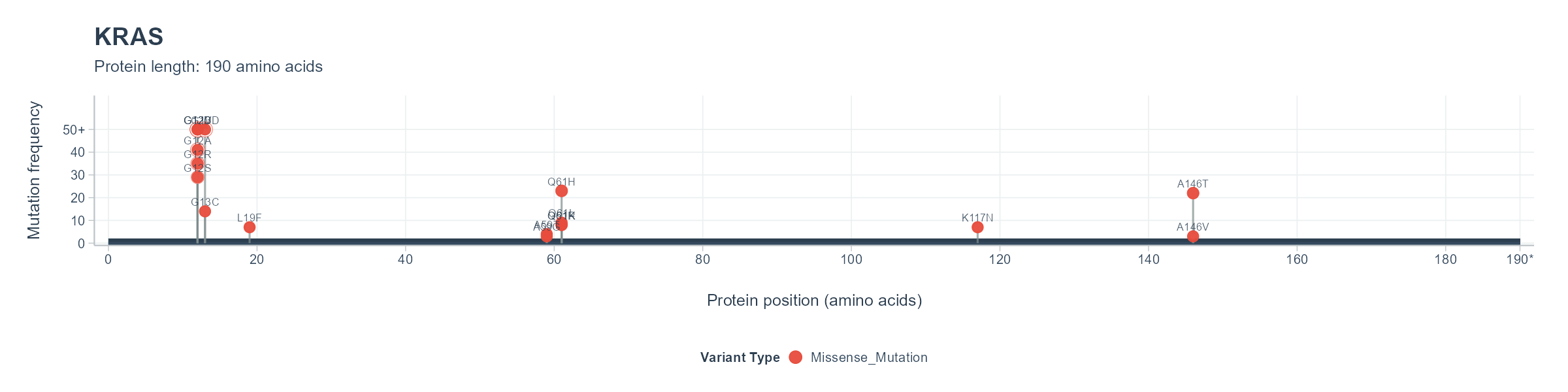
Task: Select the A146T mutation marker
Action: point(1193,193)
